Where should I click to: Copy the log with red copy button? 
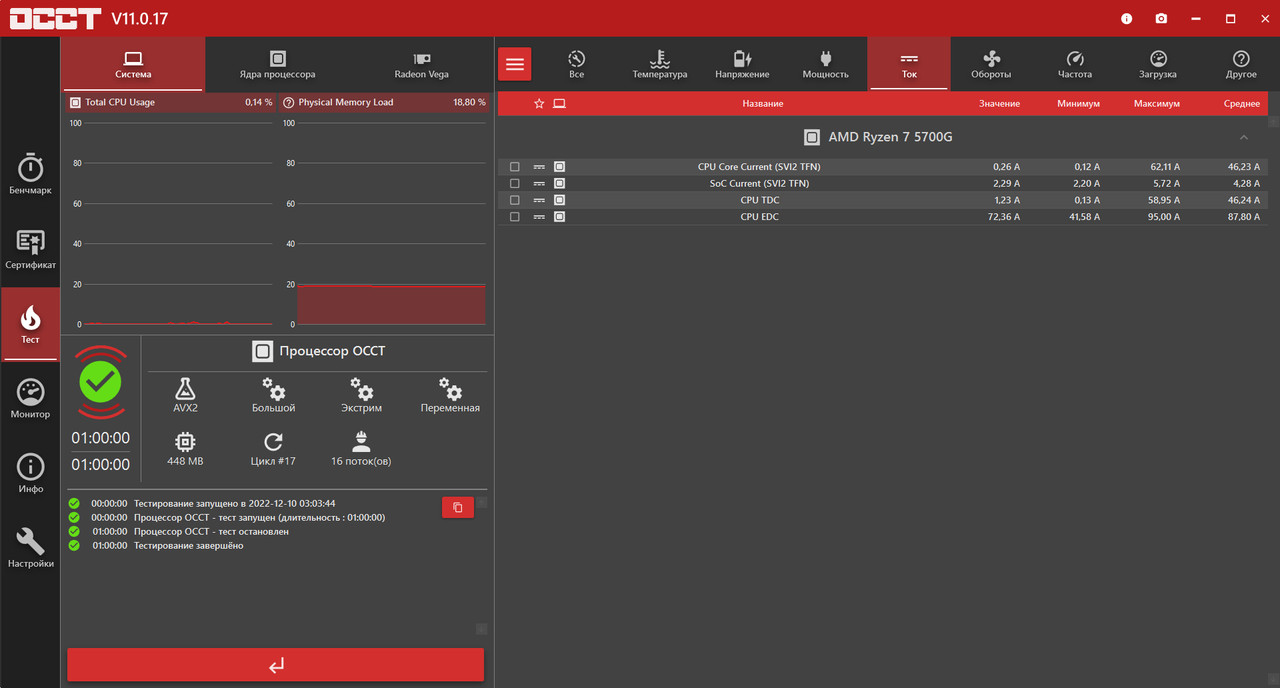click(458, 507)
